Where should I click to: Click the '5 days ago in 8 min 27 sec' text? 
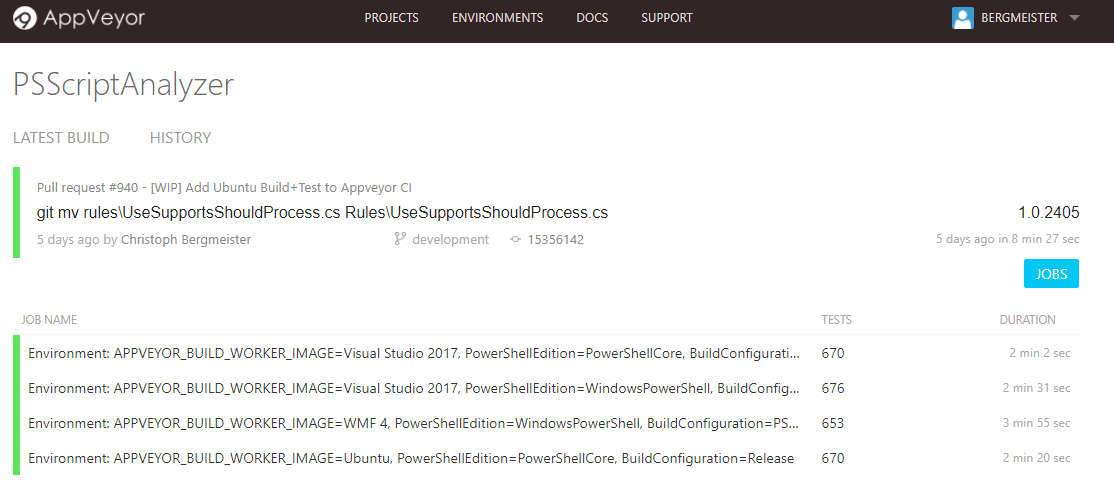(x=1008, y=239)
